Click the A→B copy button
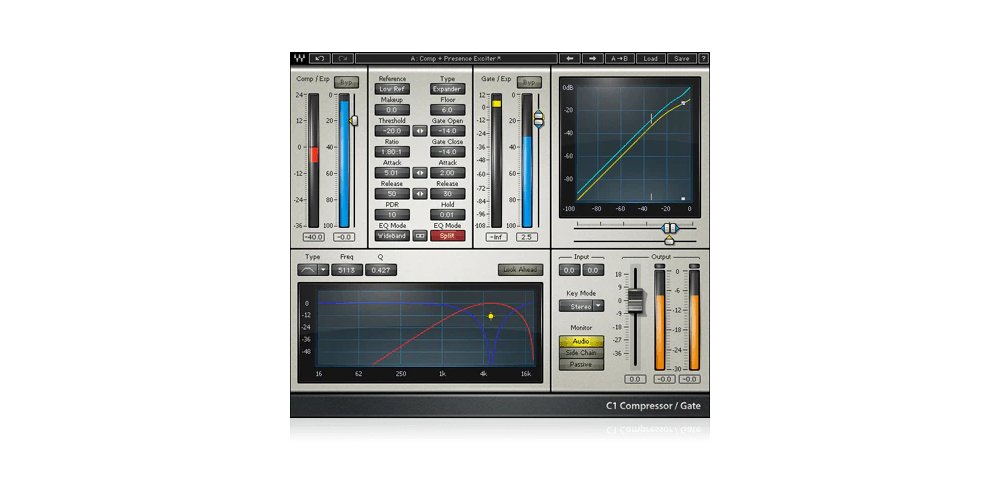This screenshot has height=500, width=1000. pos(619,59)
